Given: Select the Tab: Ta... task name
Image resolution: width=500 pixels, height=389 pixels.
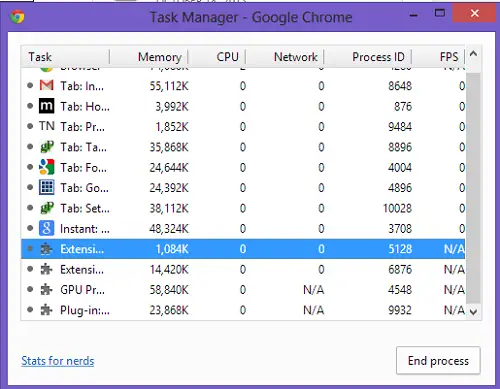Looking at the screenshot, I should point(84,147).
